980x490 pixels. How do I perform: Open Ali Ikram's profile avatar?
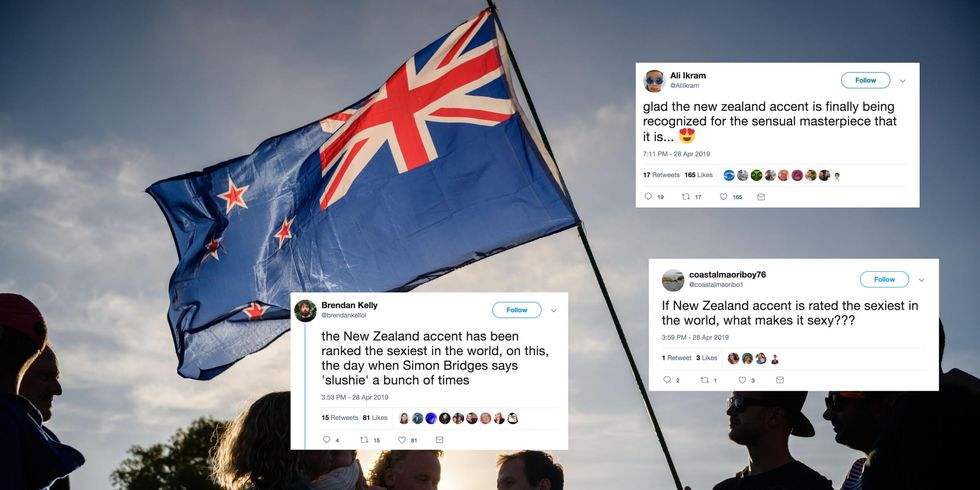(654, 81)
